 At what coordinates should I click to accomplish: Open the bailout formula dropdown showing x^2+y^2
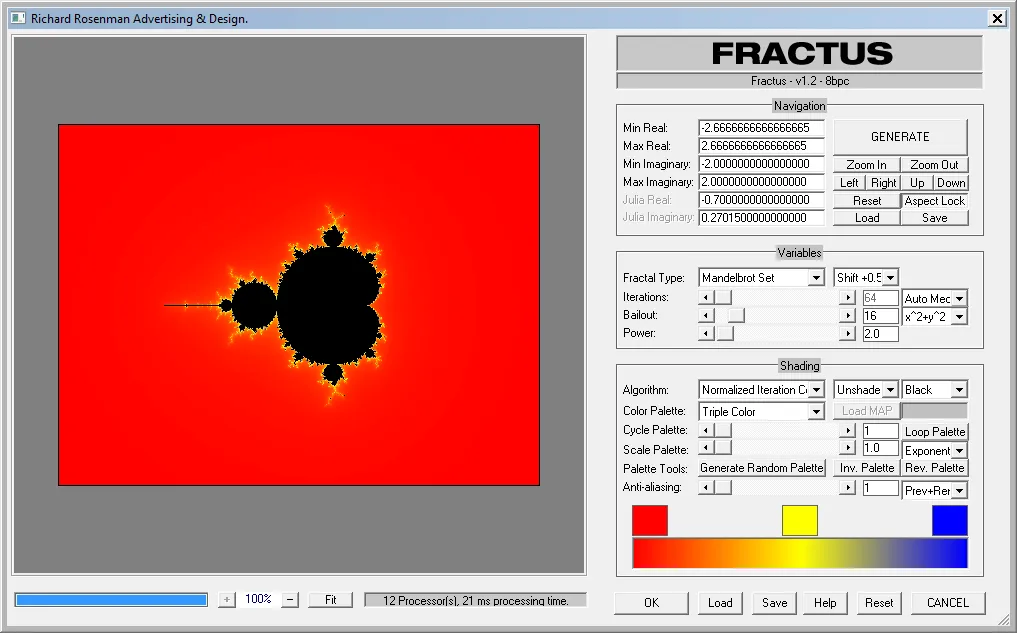coord(934,317)
